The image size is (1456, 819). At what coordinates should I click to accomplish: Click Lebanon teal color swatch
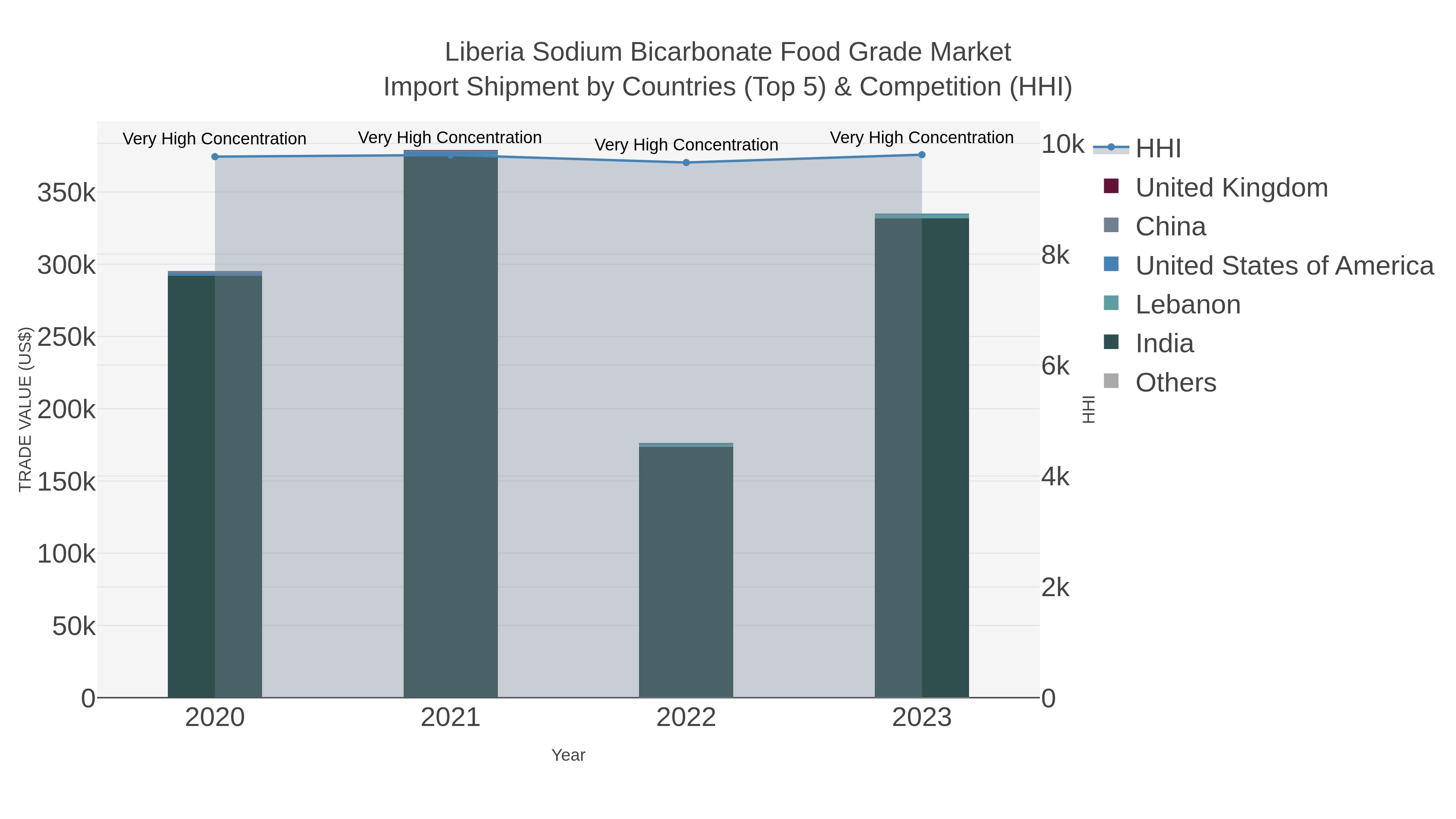[1111, 303]
